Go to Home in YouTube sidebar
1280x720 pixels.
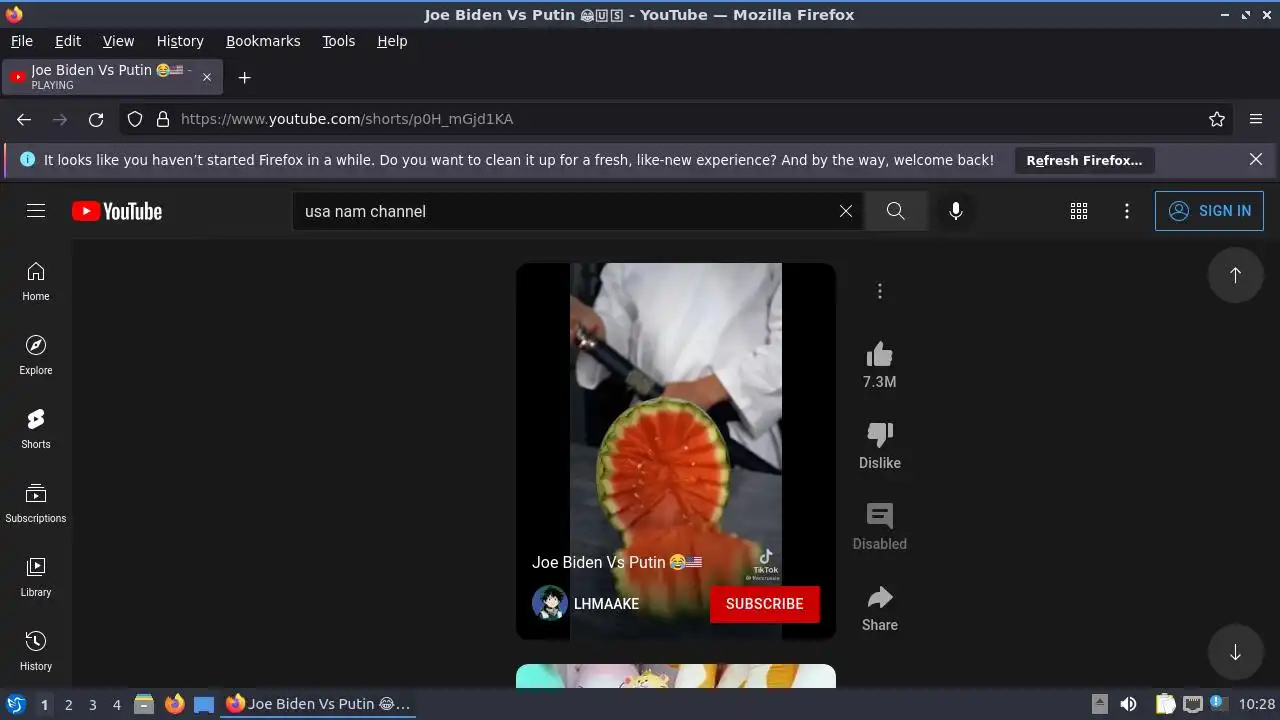point(36,282)
